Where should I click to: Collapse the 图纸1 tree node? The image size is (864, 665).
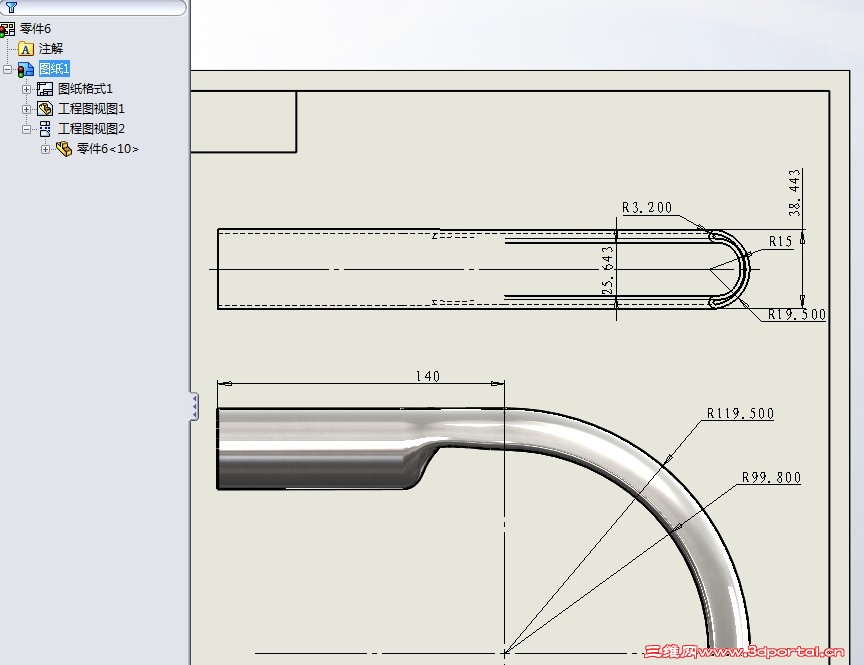[x=7, y=69]
